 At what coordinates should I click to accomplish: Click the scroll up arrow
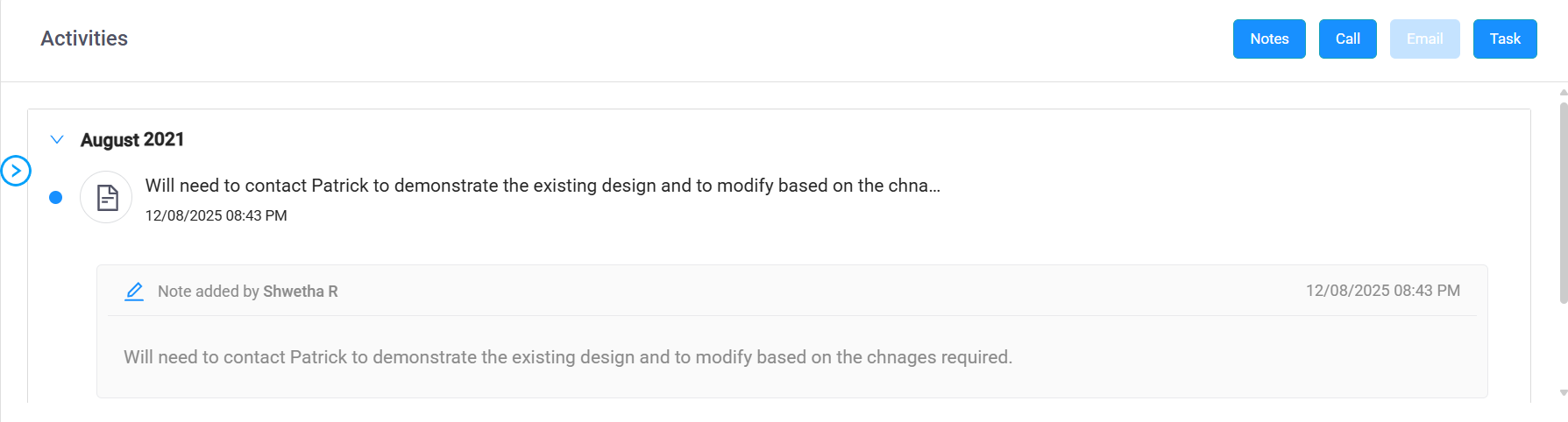click(x=1563, y=92)
